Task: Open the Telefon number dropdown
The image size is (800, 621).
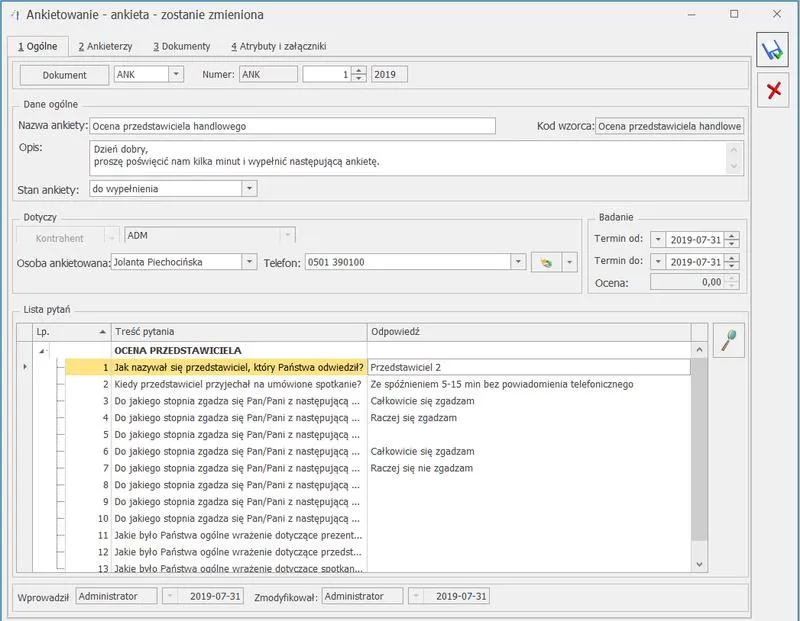Action: (x=518, y=262)
